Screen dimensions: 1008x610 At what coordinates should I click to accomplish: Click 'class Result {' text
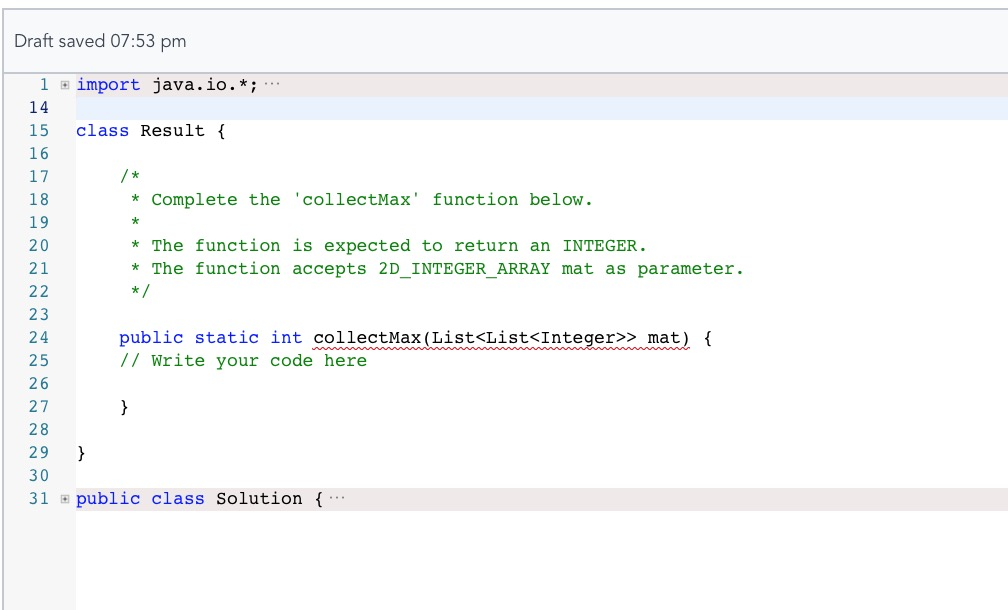(151, 130)
